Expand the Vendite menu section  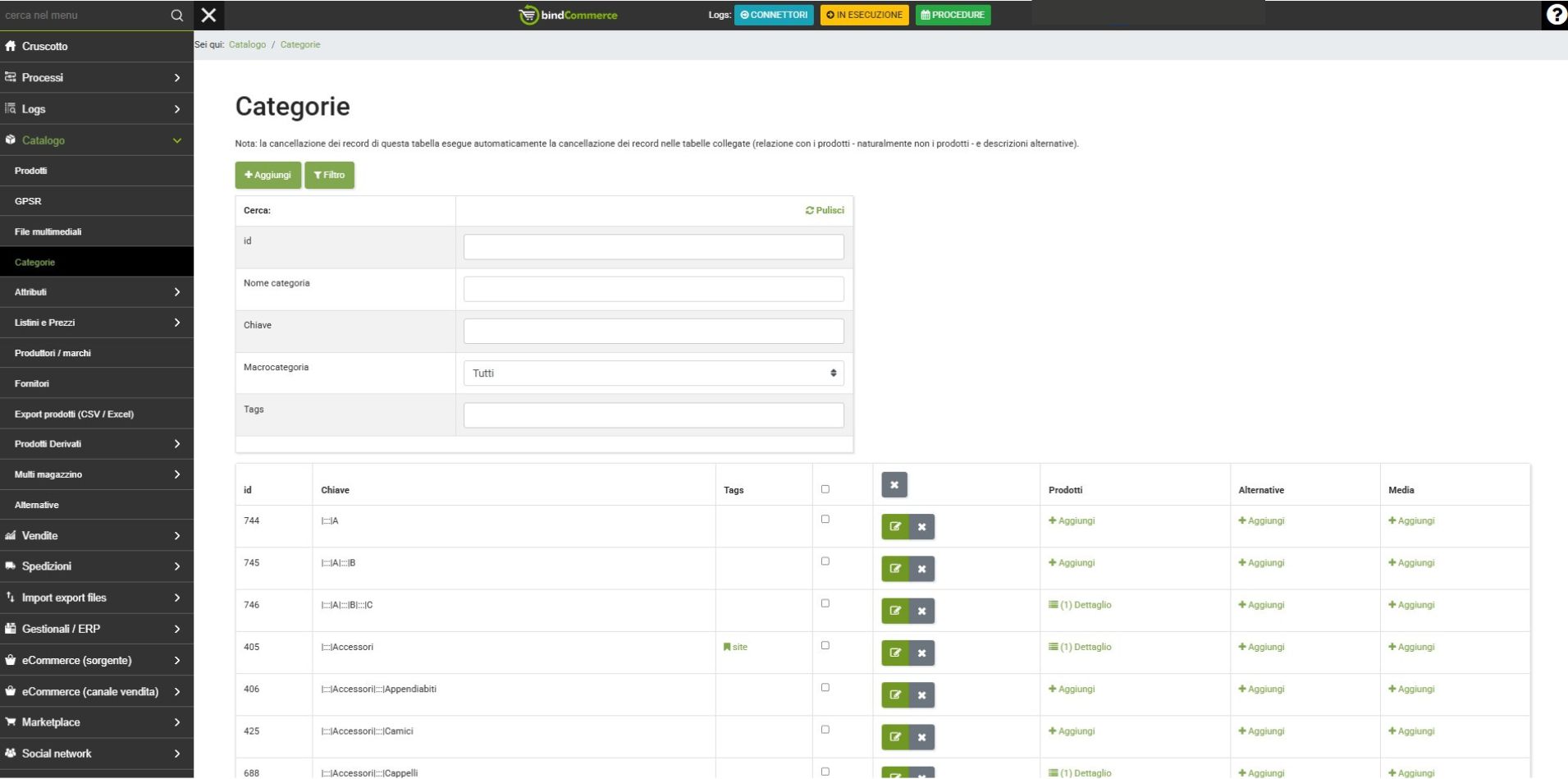tap(97, 536)
